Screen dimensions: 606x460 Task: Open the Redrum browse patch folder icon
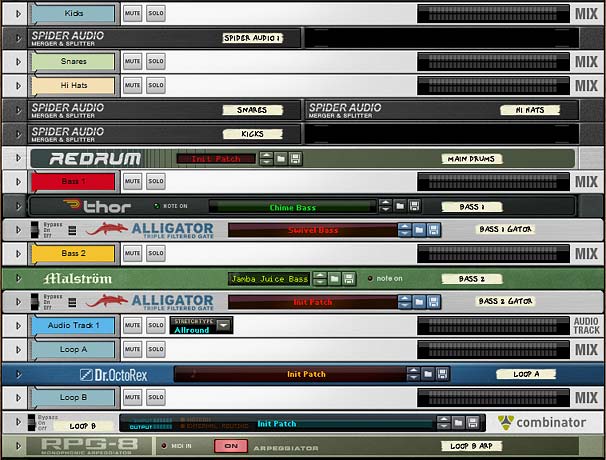pyautogui.click(x=281, y=158)
